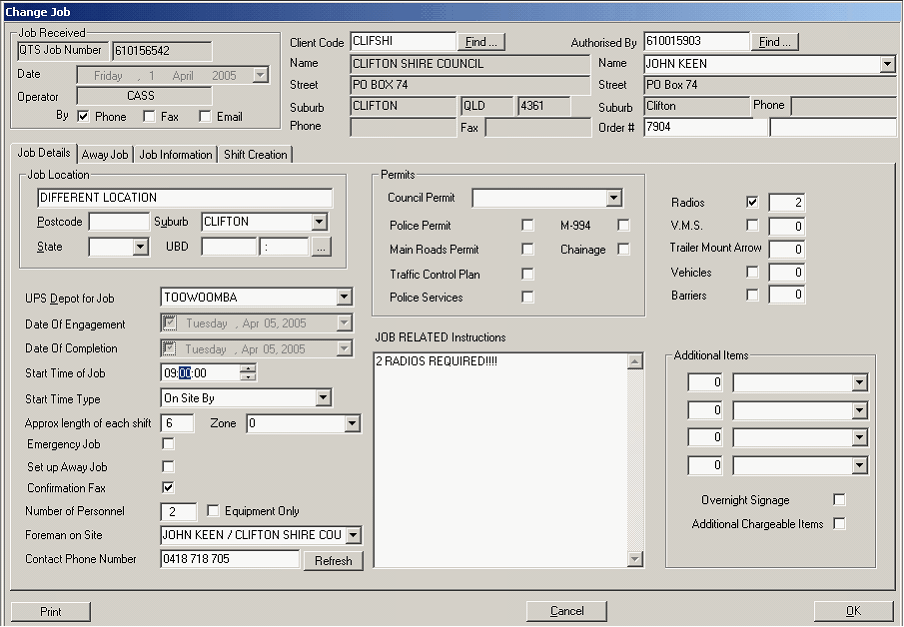Viewport: 904px width, 627px height.
Task: Open the Foreman on Site dropdown
Action: (353, 535)
